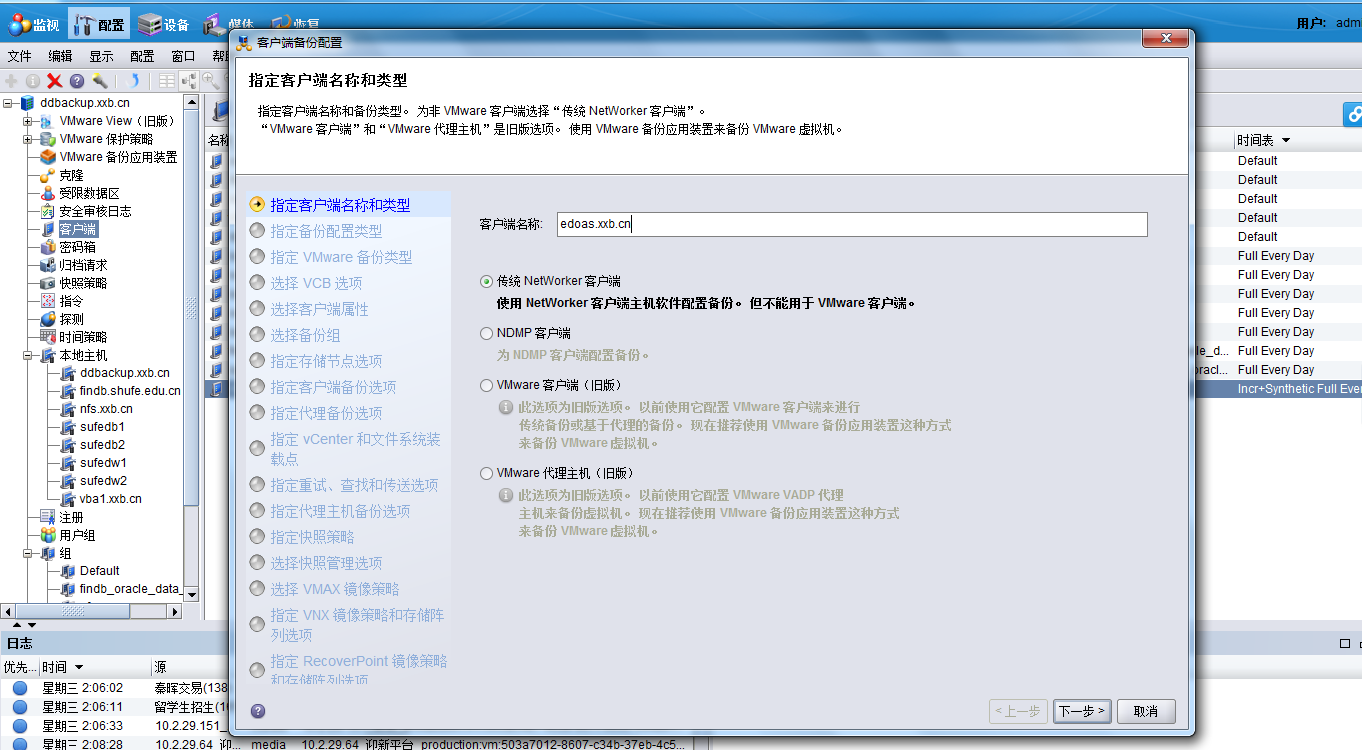Select vba1.xxb.cn host in tree

point(111,499)
